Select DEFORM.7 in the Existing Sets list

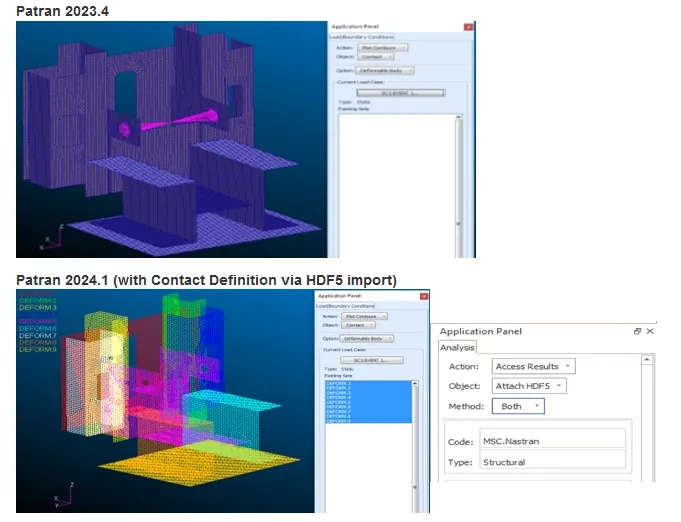(x=369, y=412)
